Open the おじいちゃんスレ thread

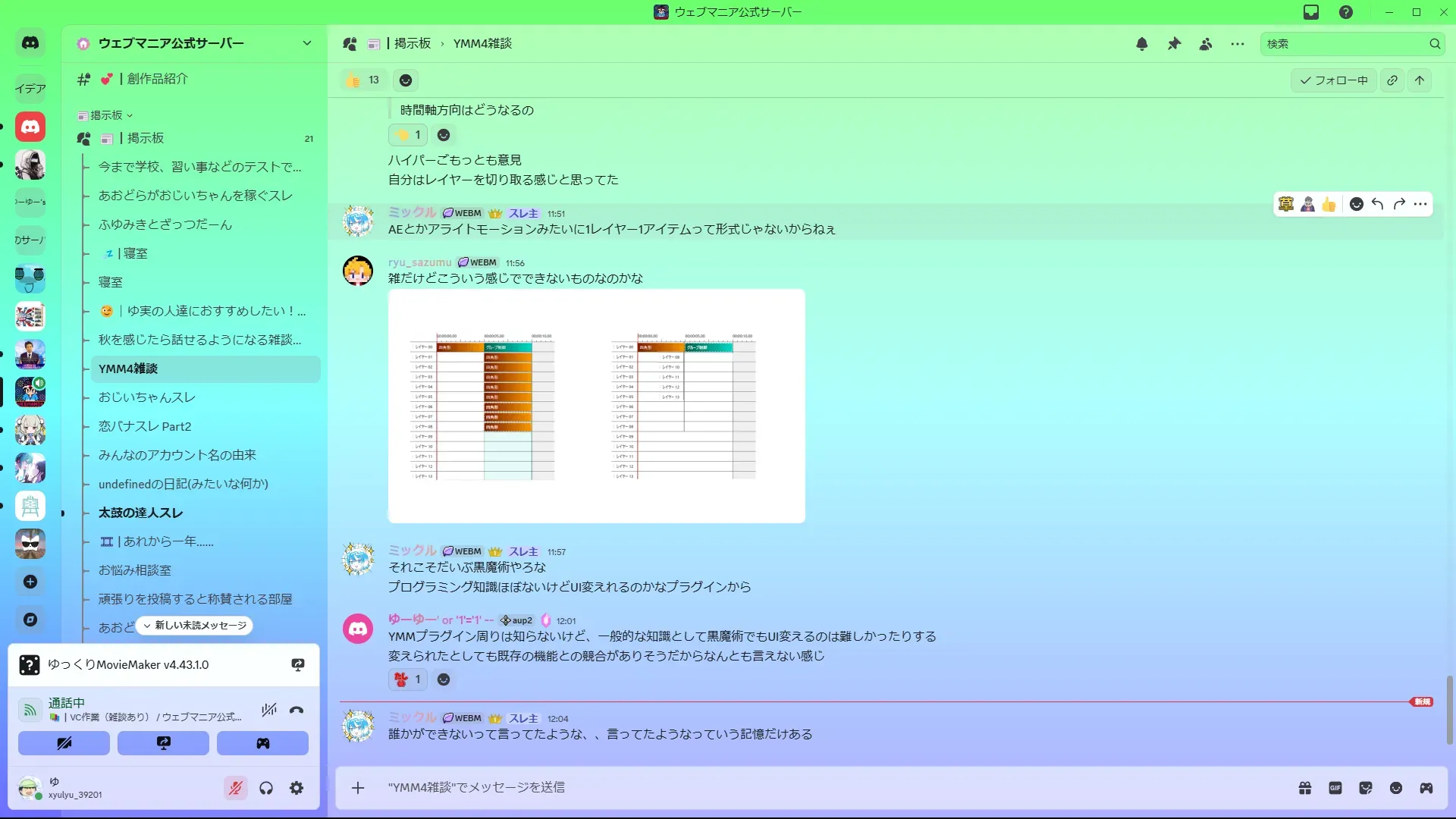(x=147, y=397)
